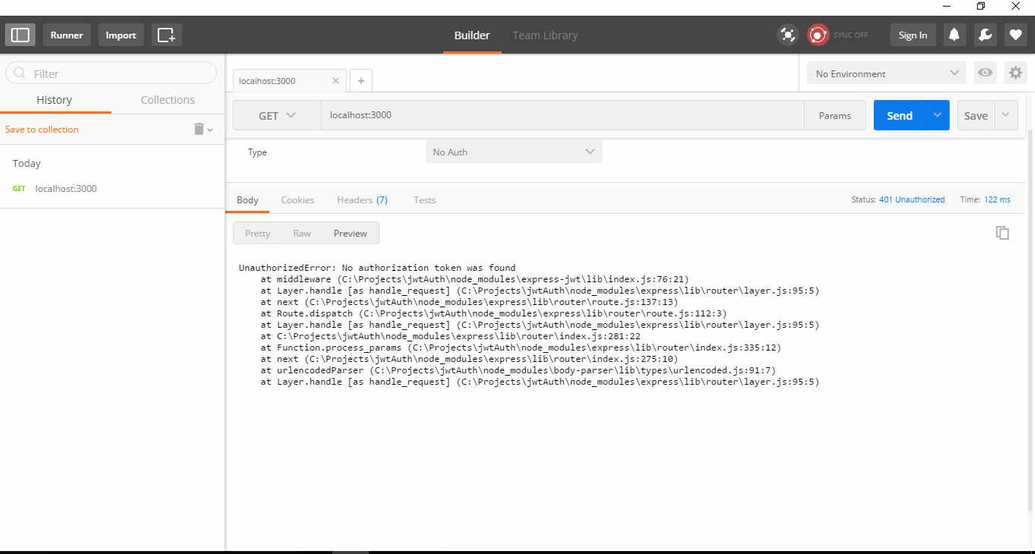Image resolution: width=1035 pixels, height=554 pixels.
Task: Click Time 122 ms text
Action: pos(985,199)
